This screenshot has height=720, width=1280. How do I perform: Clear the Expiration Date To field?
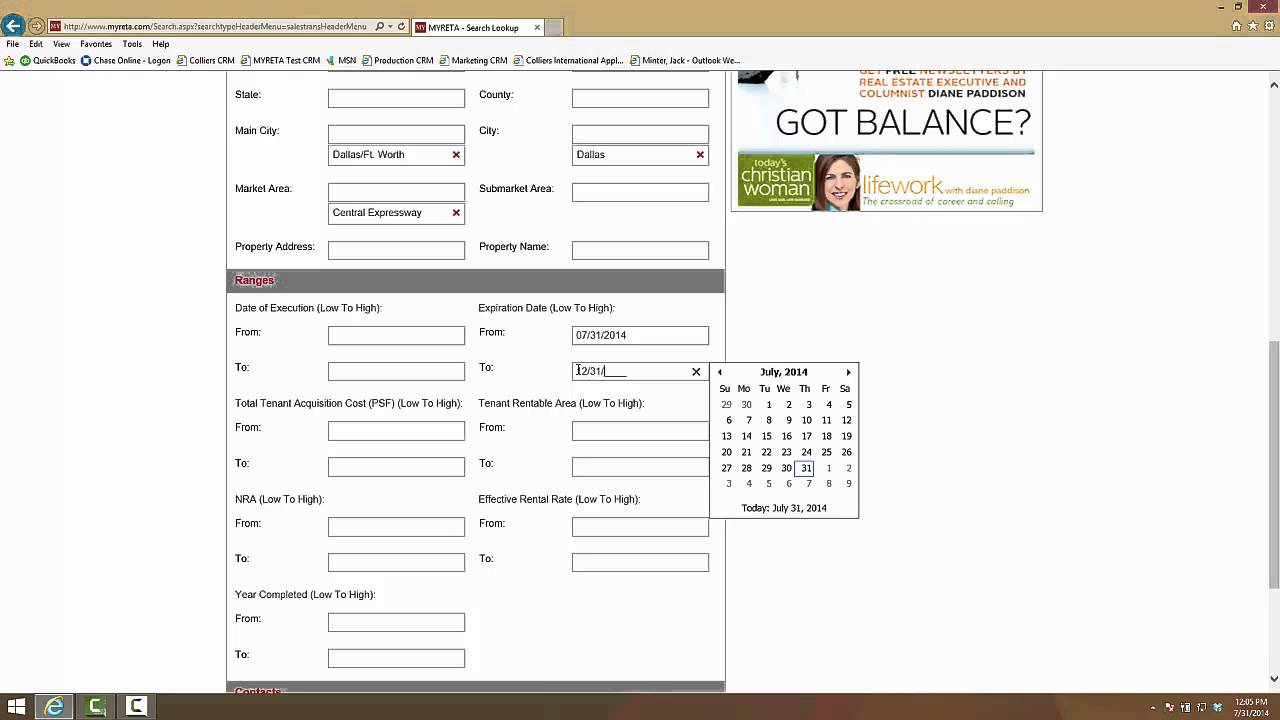point(696,372)
